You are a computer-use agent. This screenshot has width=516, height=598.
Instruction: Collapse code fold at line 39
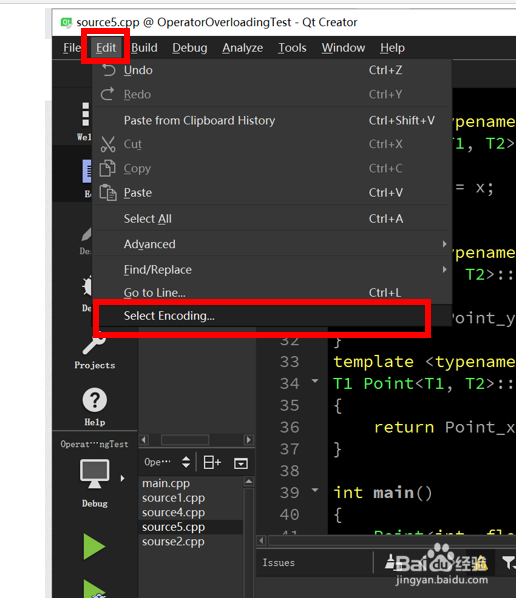click(315, 490)
